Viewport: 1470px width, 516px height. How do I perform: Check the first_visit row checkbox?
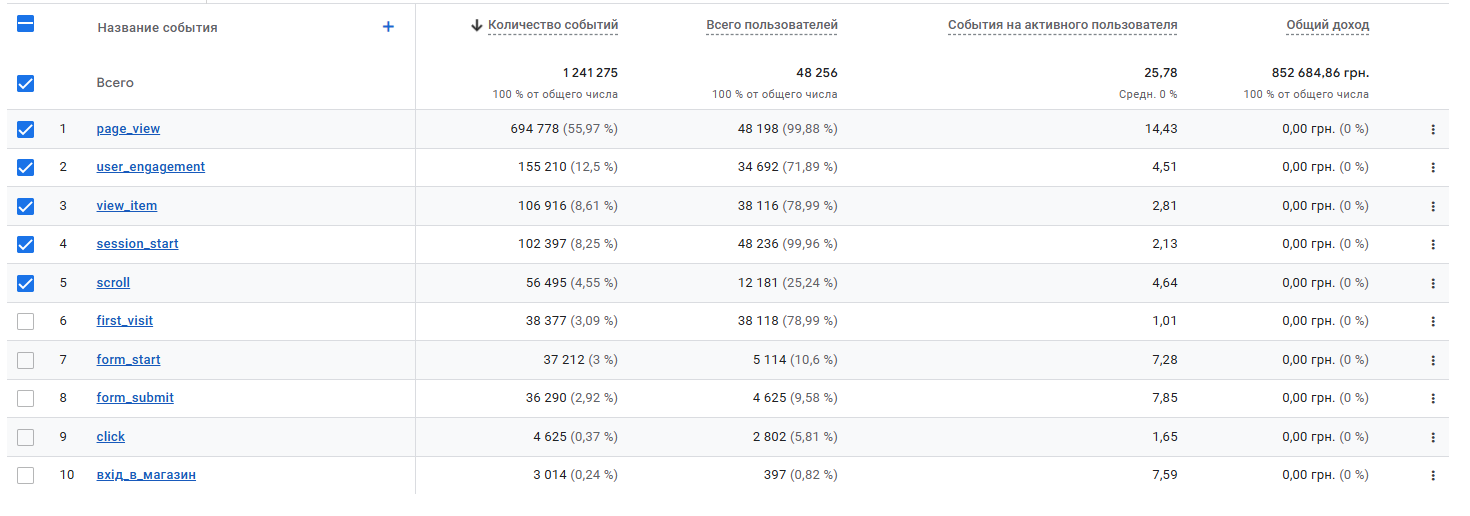(26, 321)
